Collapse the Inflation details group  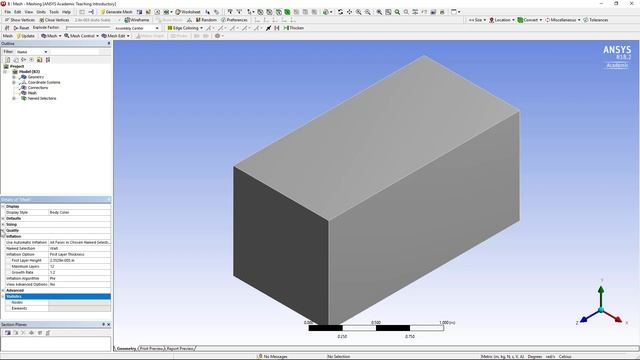(x=3, y=236)
